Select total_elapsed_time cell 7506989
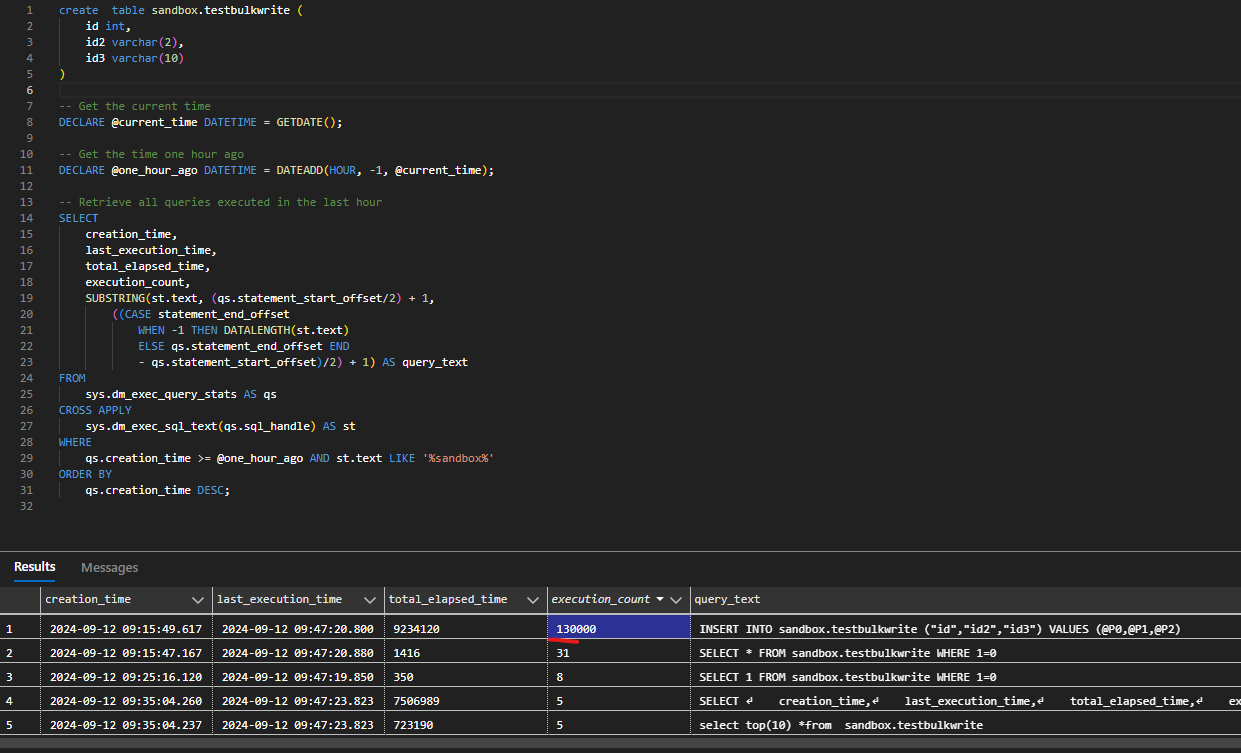Image resolution: width=1241 pixels, height=753 pixels. [466, 701]
